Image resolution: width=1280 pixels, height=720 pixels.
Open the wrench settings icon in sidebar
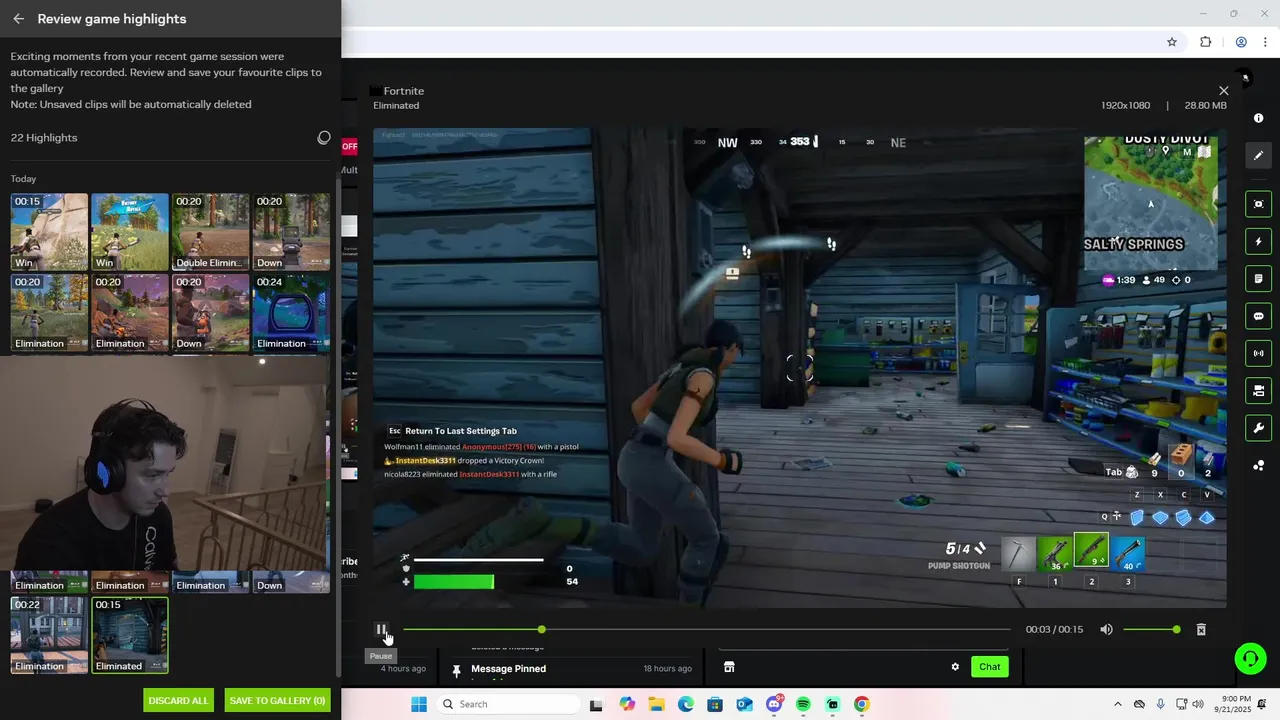tap(1258, 428)
